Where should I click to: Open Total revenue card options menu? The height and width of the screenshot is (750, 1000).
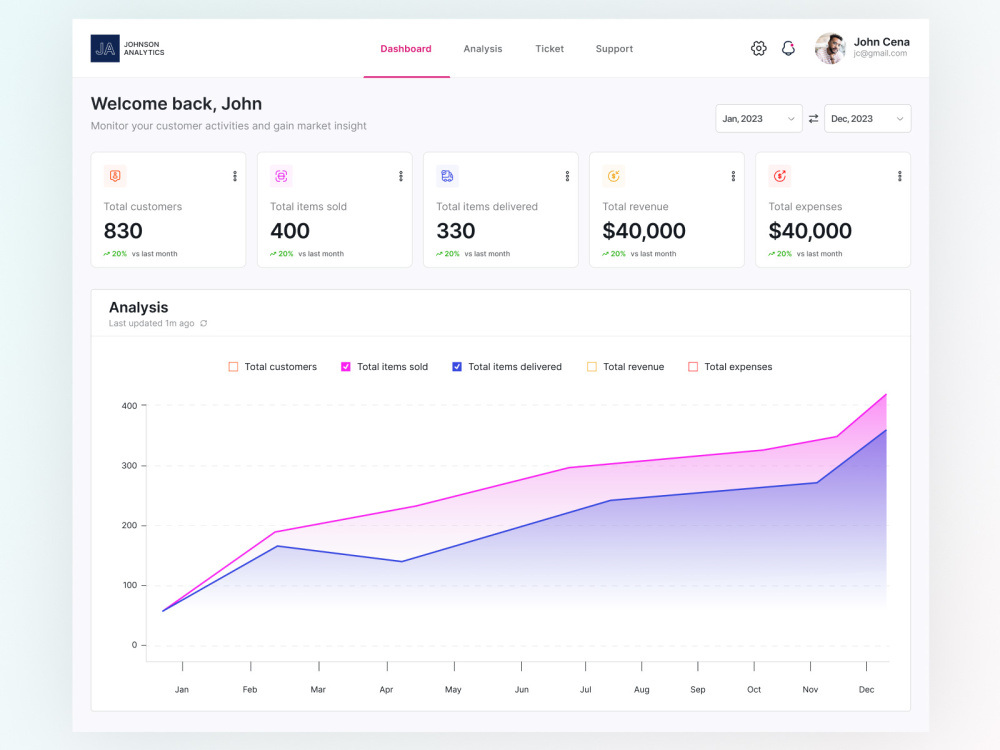pyautogui.click(x=733, y=176)
